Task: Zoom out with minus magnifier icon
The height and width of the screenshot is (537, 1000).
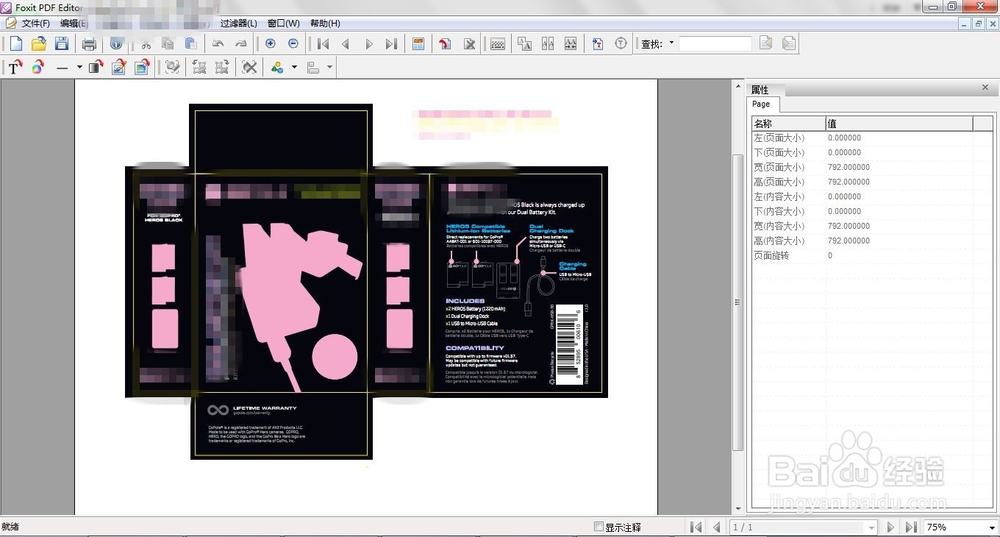Action: (293, 43)
